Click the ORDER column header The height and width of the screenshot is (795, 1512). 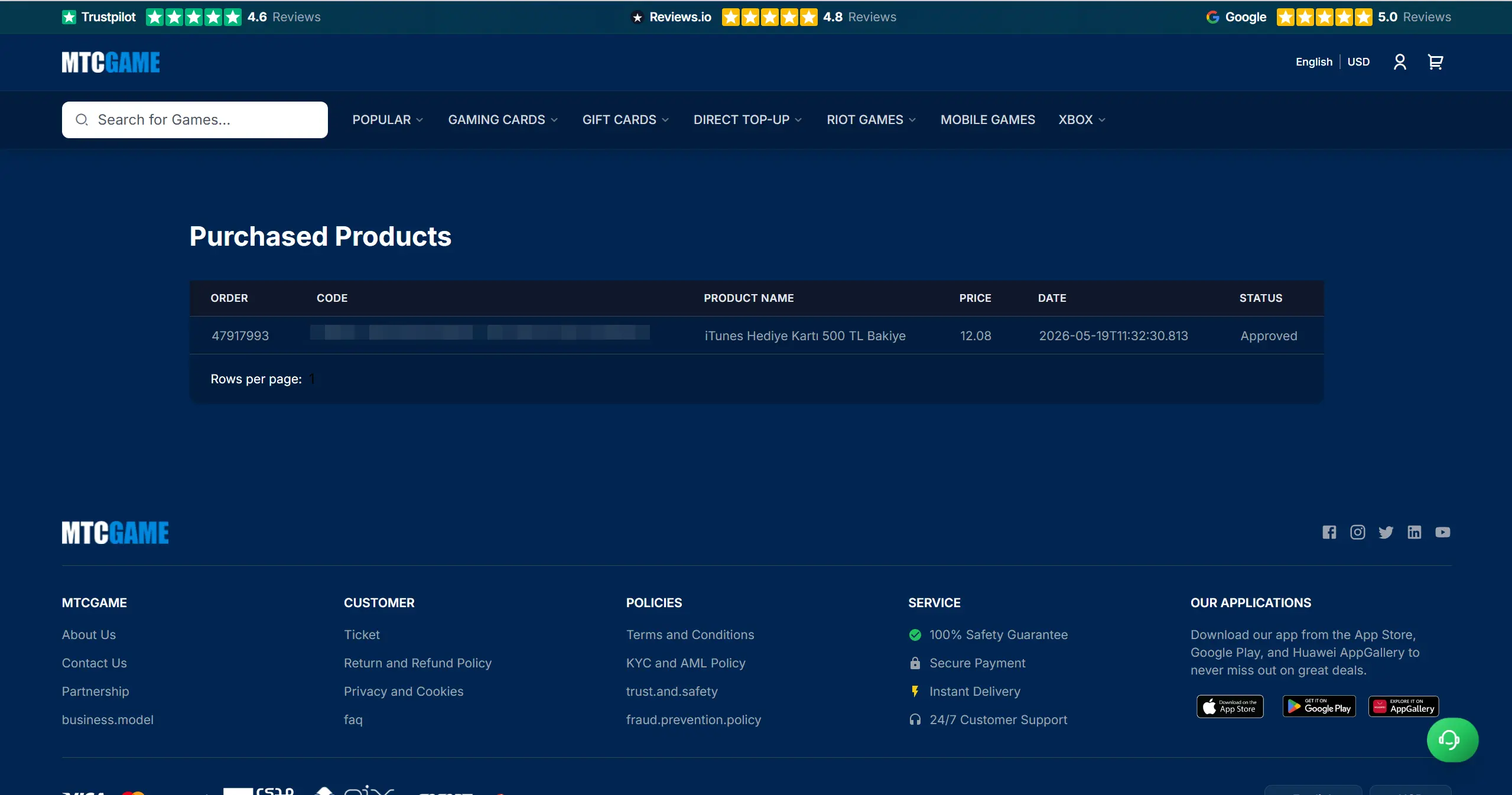229,298
